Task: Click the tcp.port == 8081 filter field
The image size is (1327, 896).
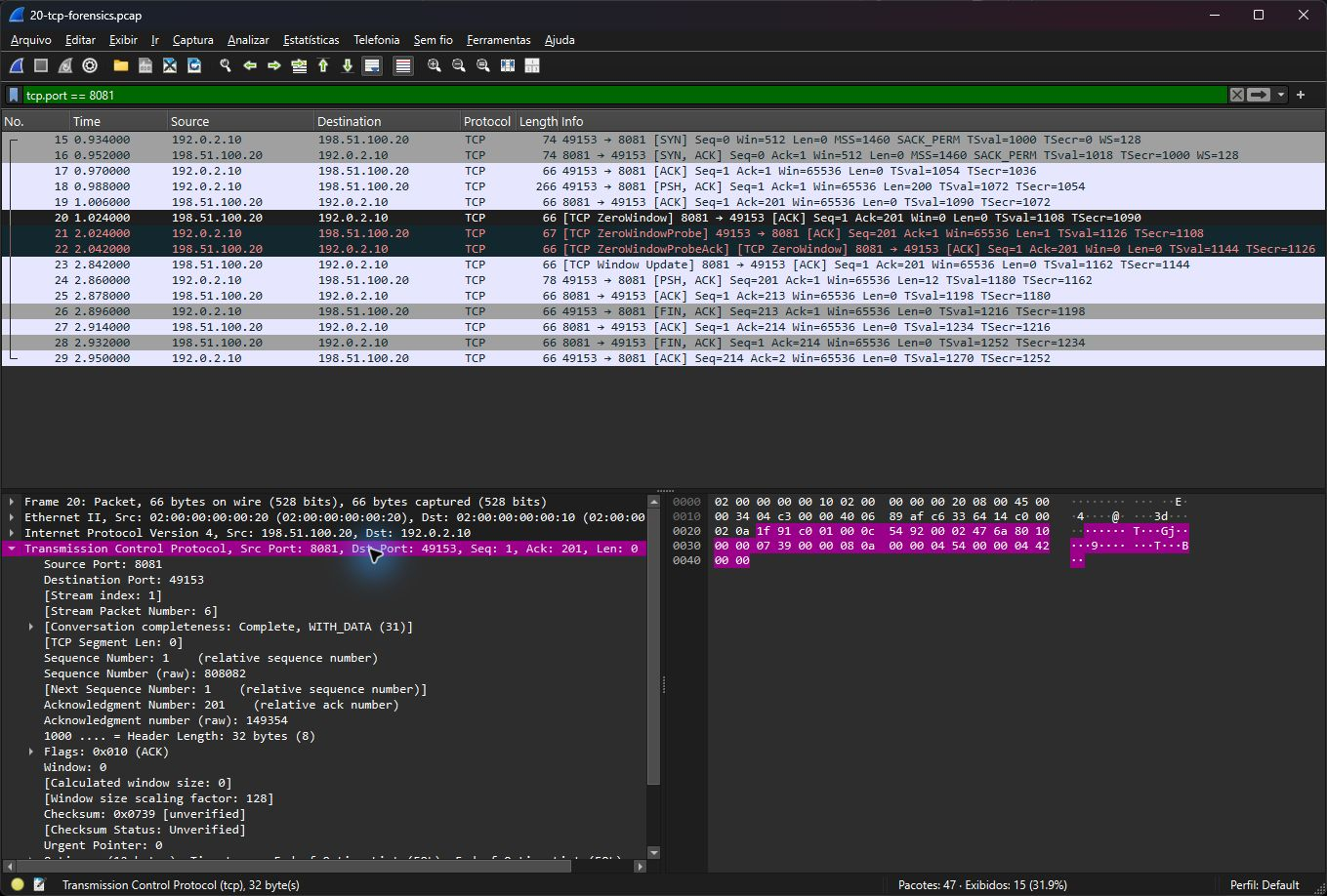Action: 625,95
